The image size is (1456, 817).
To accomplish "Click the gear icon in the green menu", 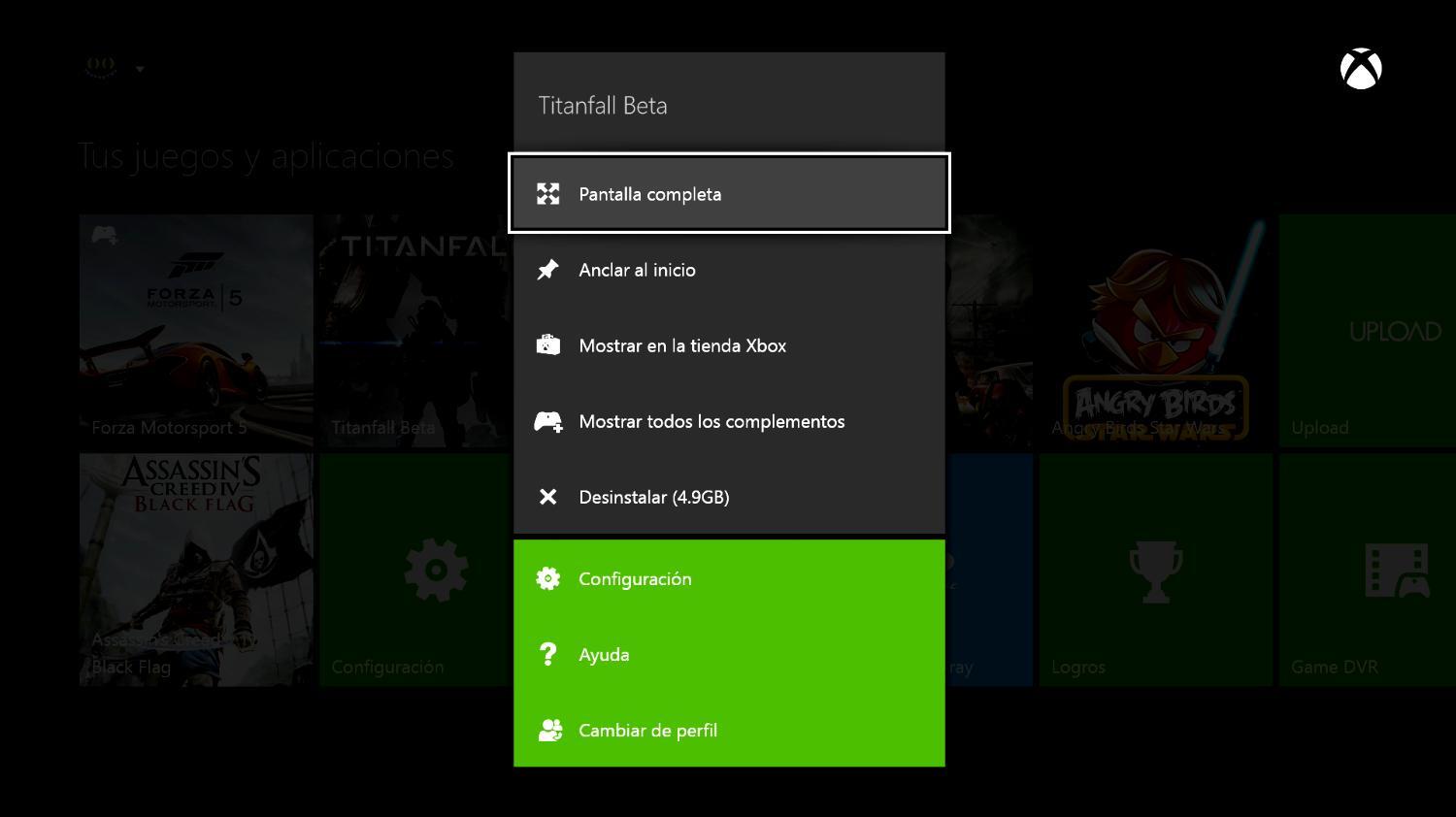I will 548,578.
